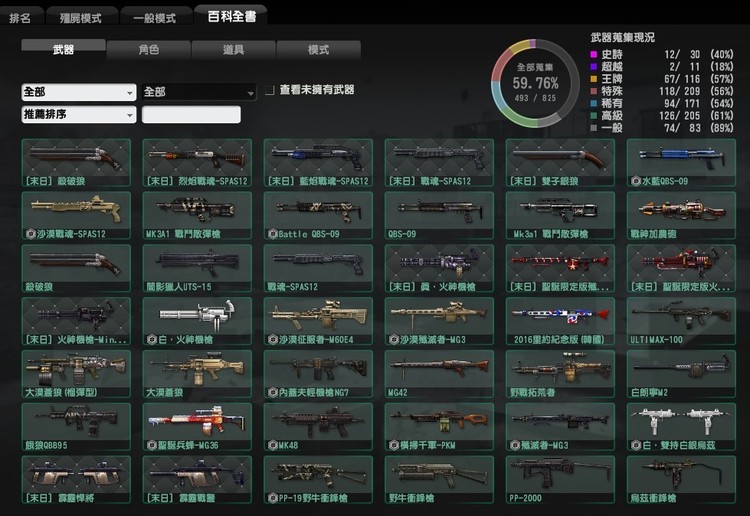Select the 白．雙持白銀烏茲 dual uzi card
Viewport: 750px width, 516px height.
point(681,427)
